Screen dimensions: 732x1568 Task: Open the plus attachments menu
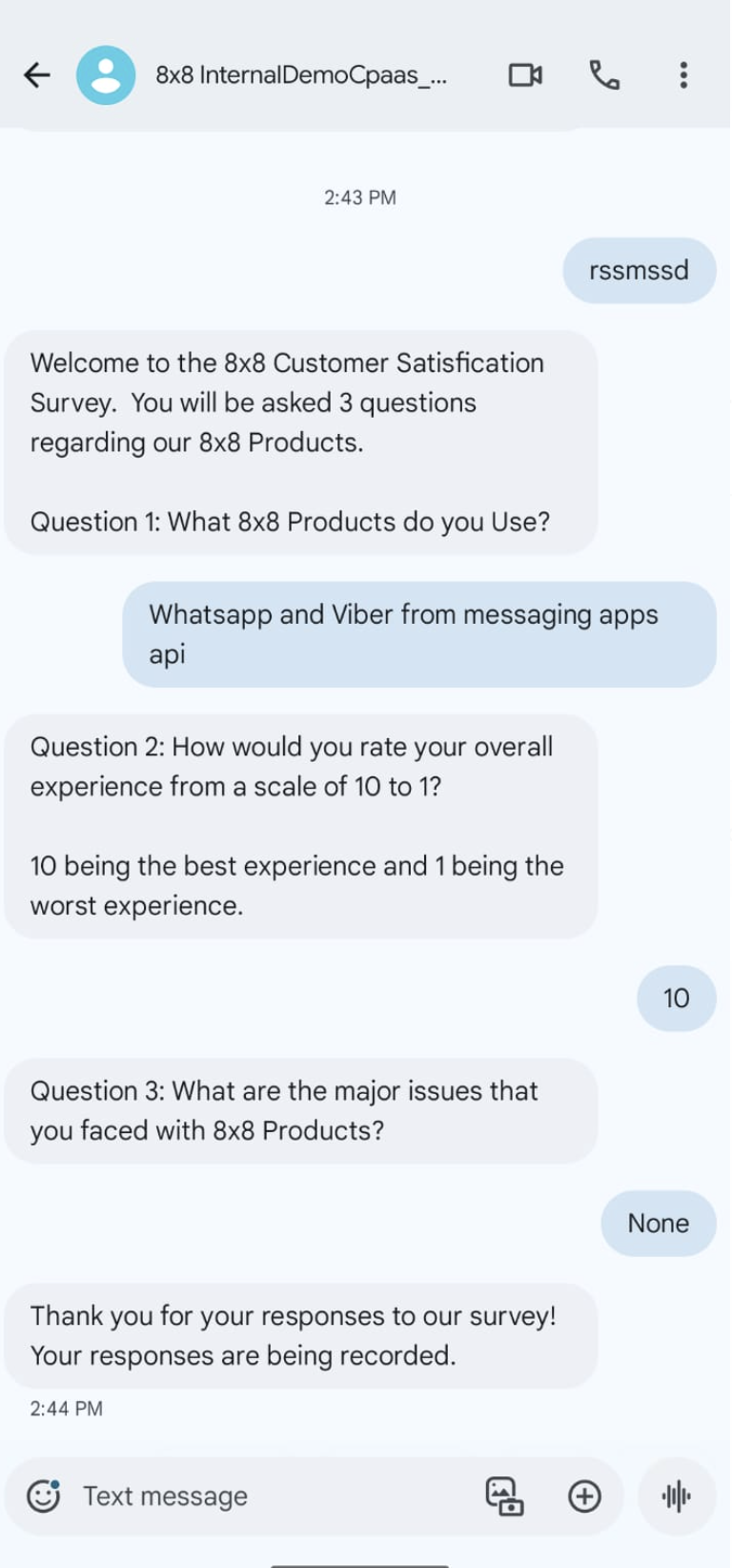(x=584, y=1496)
